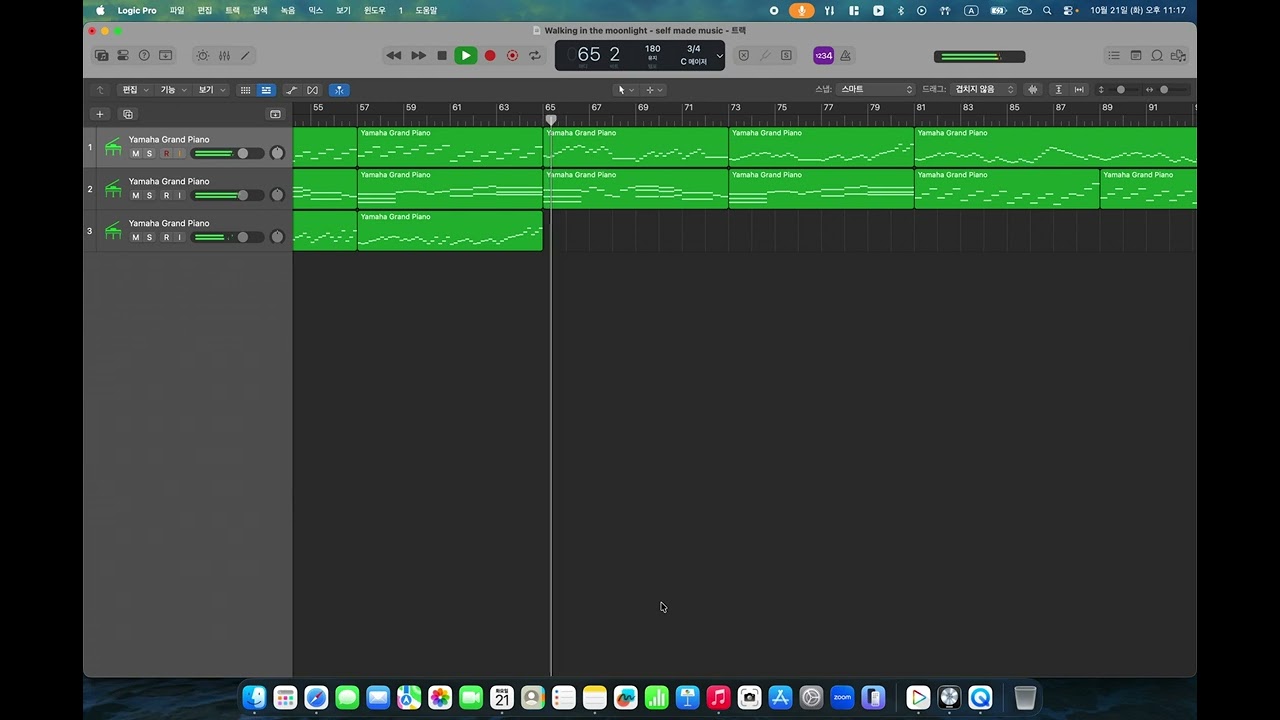Image resolution: width=1280 pixels, height=720 pixels.
Task: Open the Library panel
Action: (x=102, y=56)
